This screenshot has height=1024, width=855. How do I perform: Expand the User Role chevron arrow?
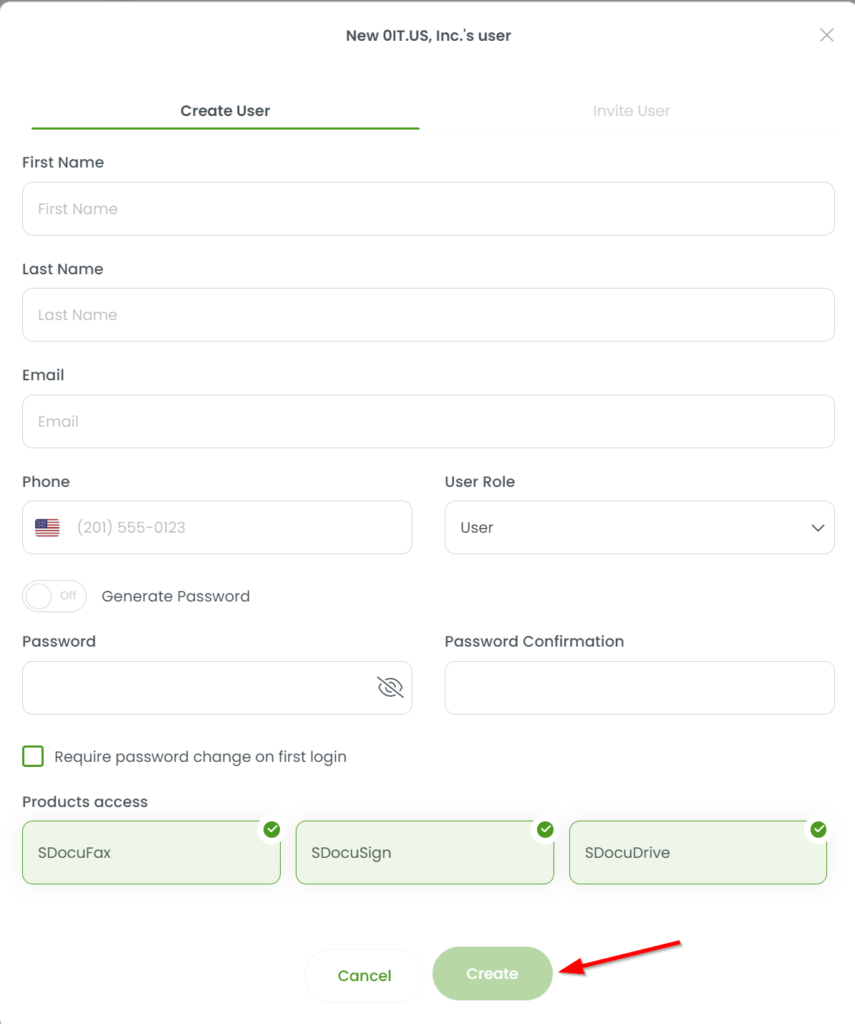[818, 528]
